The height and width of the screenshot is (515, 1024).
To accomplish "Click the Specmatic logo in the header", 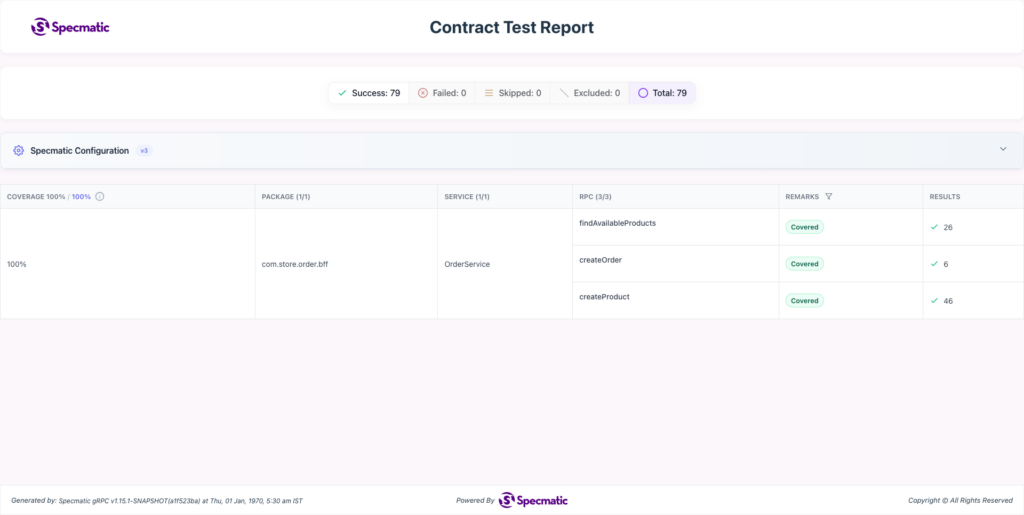I will tap(71, 27).
